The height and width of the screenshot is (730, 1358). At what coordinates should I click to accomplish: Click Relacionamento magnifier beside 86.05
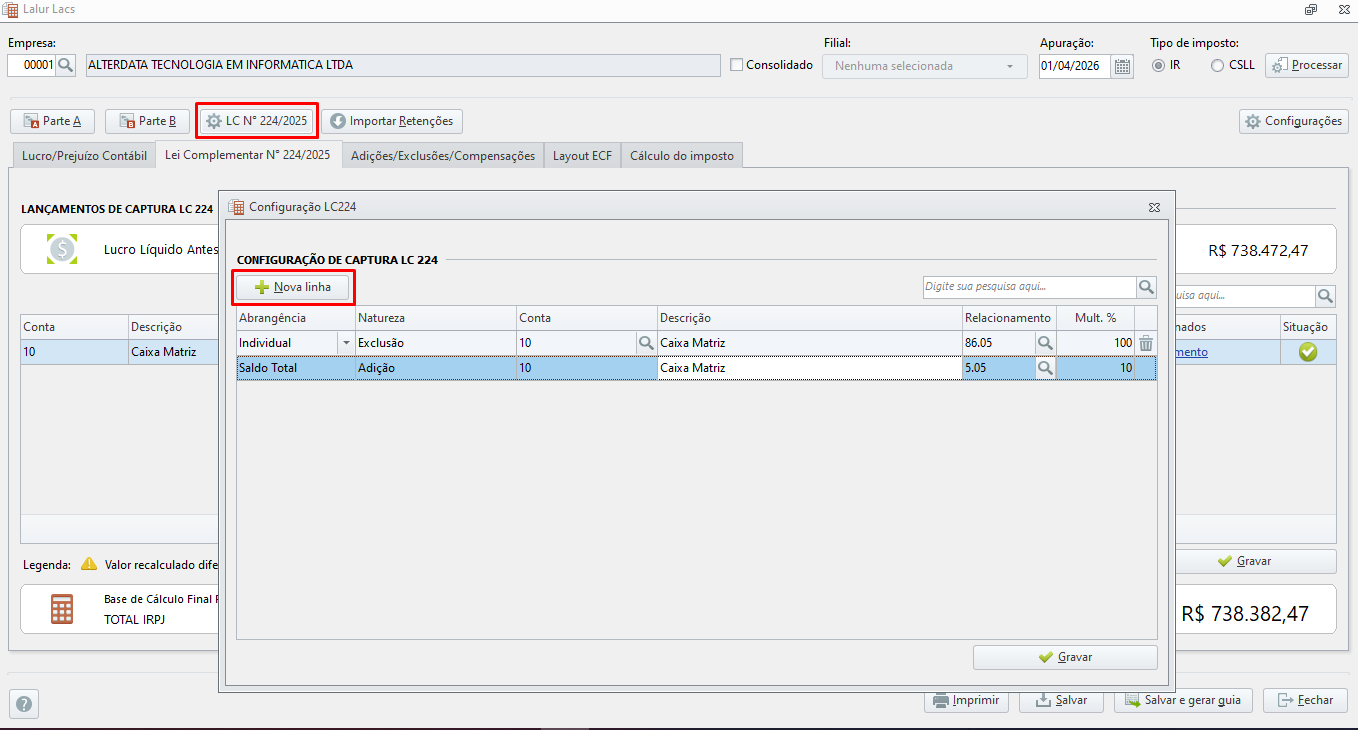1045,343
